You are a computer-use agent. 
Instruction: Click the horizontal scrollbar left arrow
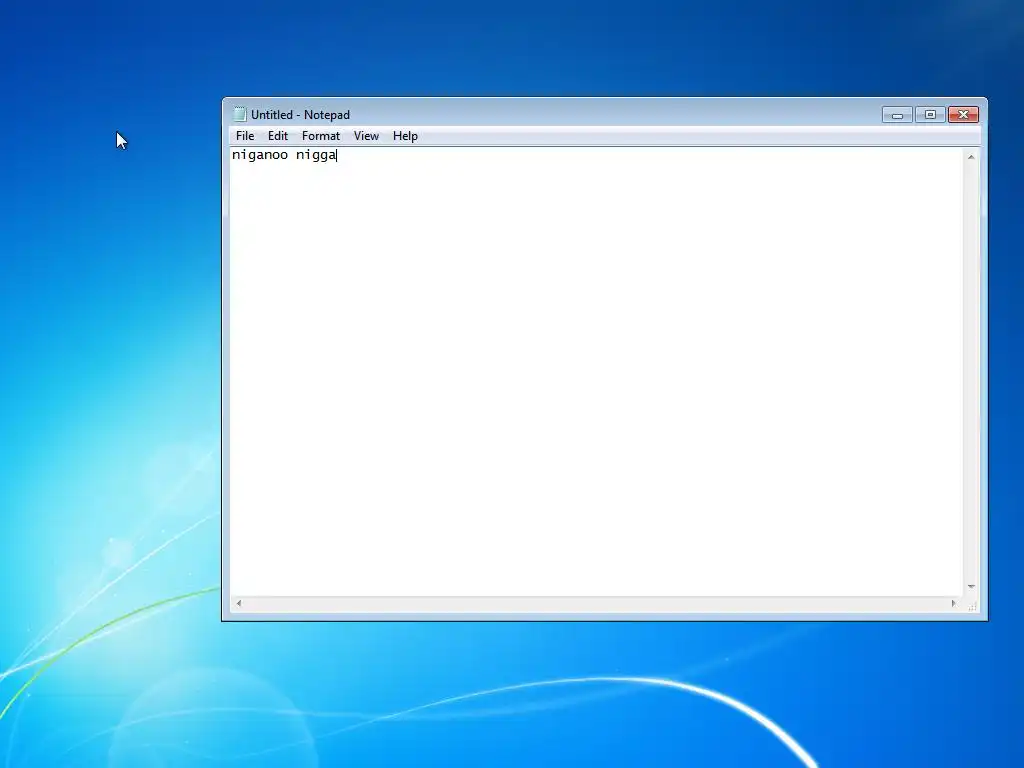tap(239, 603)
